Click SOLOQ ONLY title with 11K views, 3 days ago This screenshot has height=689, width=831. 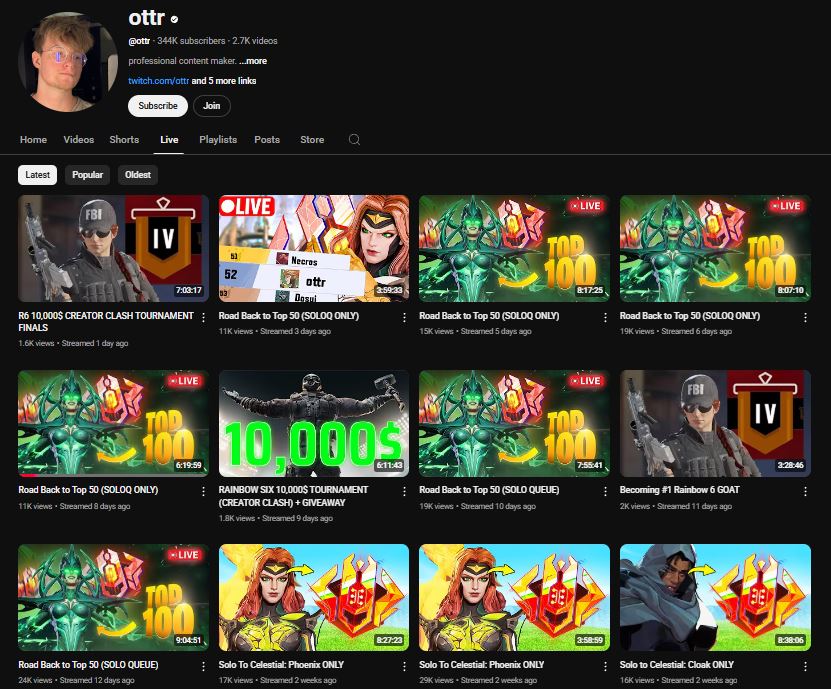pyautogui.click(x=289, y=316)
